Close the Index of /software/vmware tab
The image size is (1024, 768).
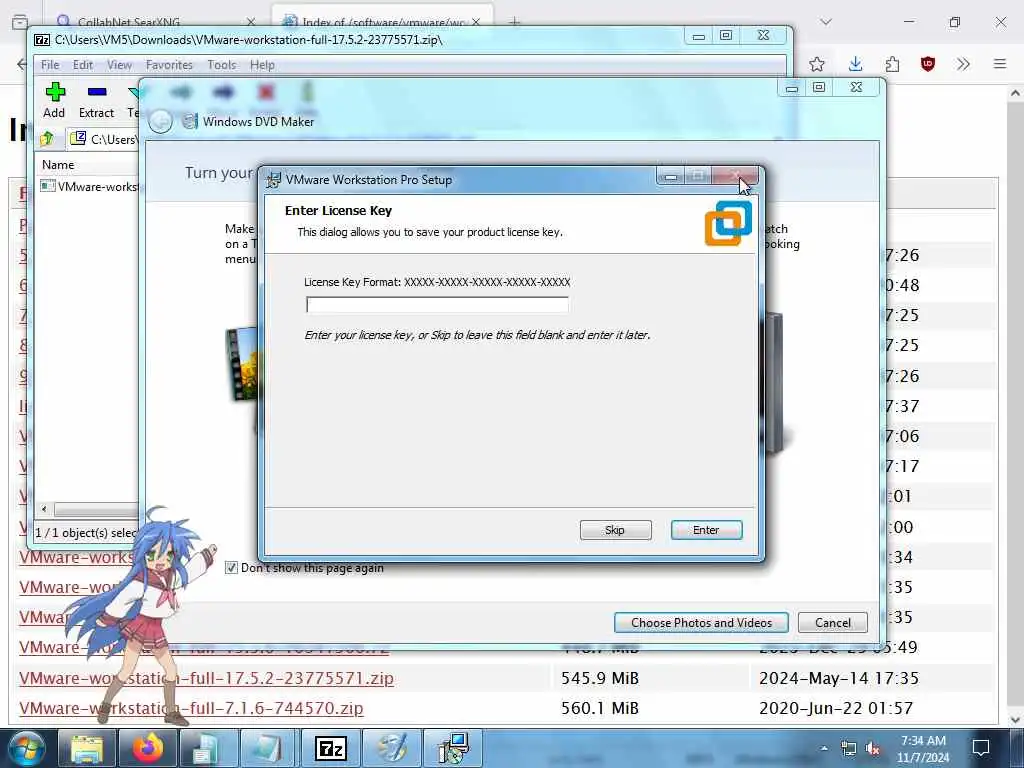(x=476, y=22)
